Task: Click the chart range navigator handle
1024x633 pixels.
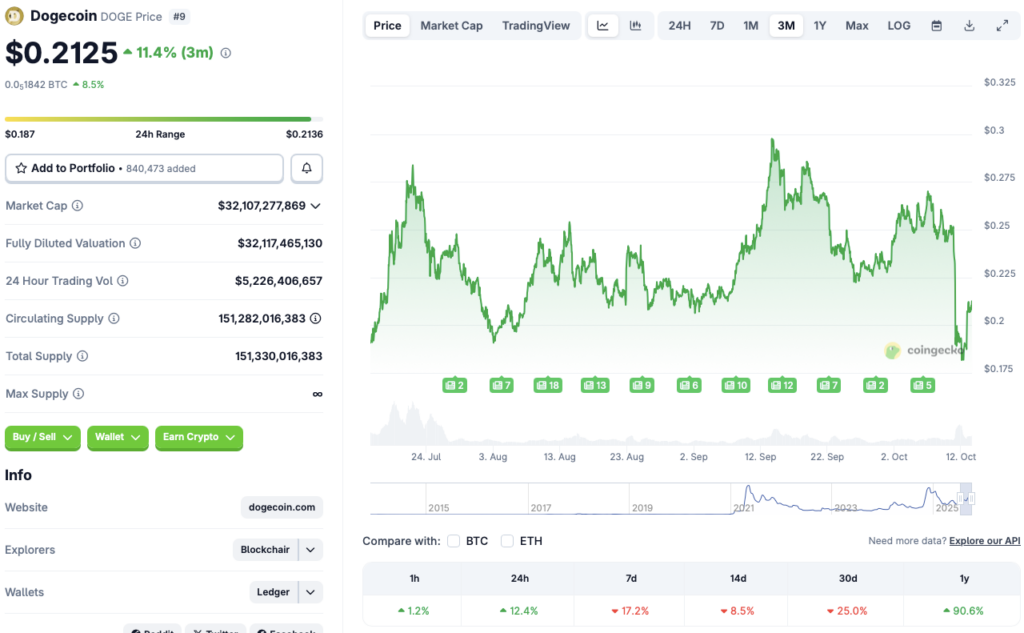Action: (x=966, y=497)
